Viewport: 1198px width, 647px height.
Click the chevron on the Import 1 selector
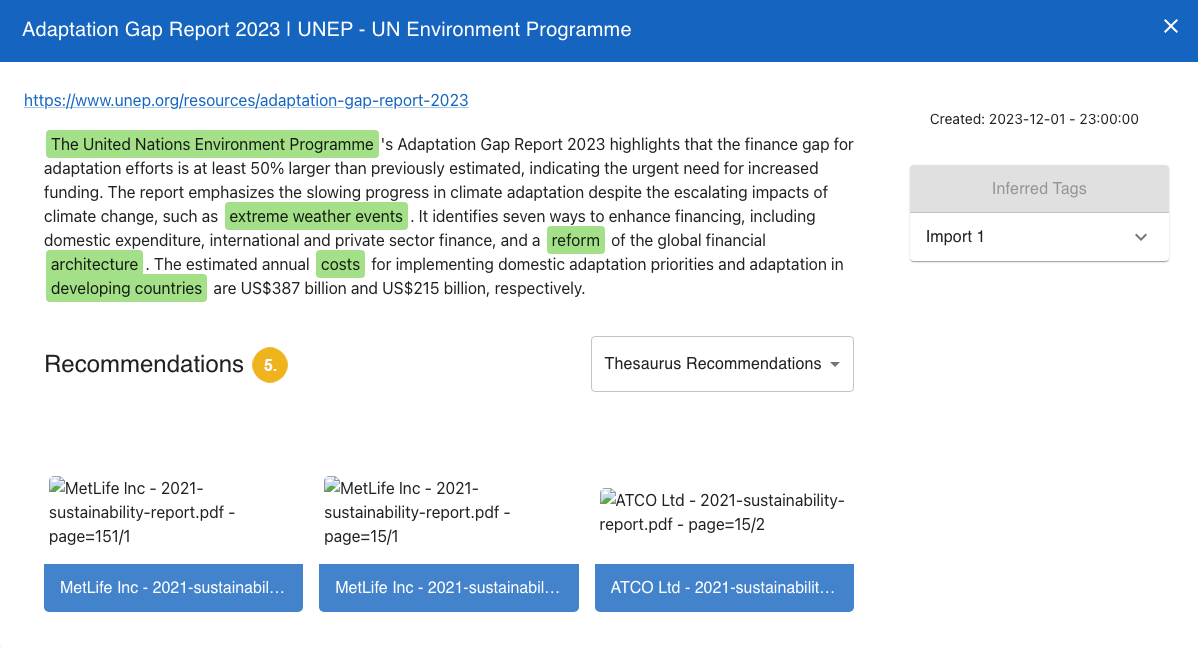point(1140,237)
